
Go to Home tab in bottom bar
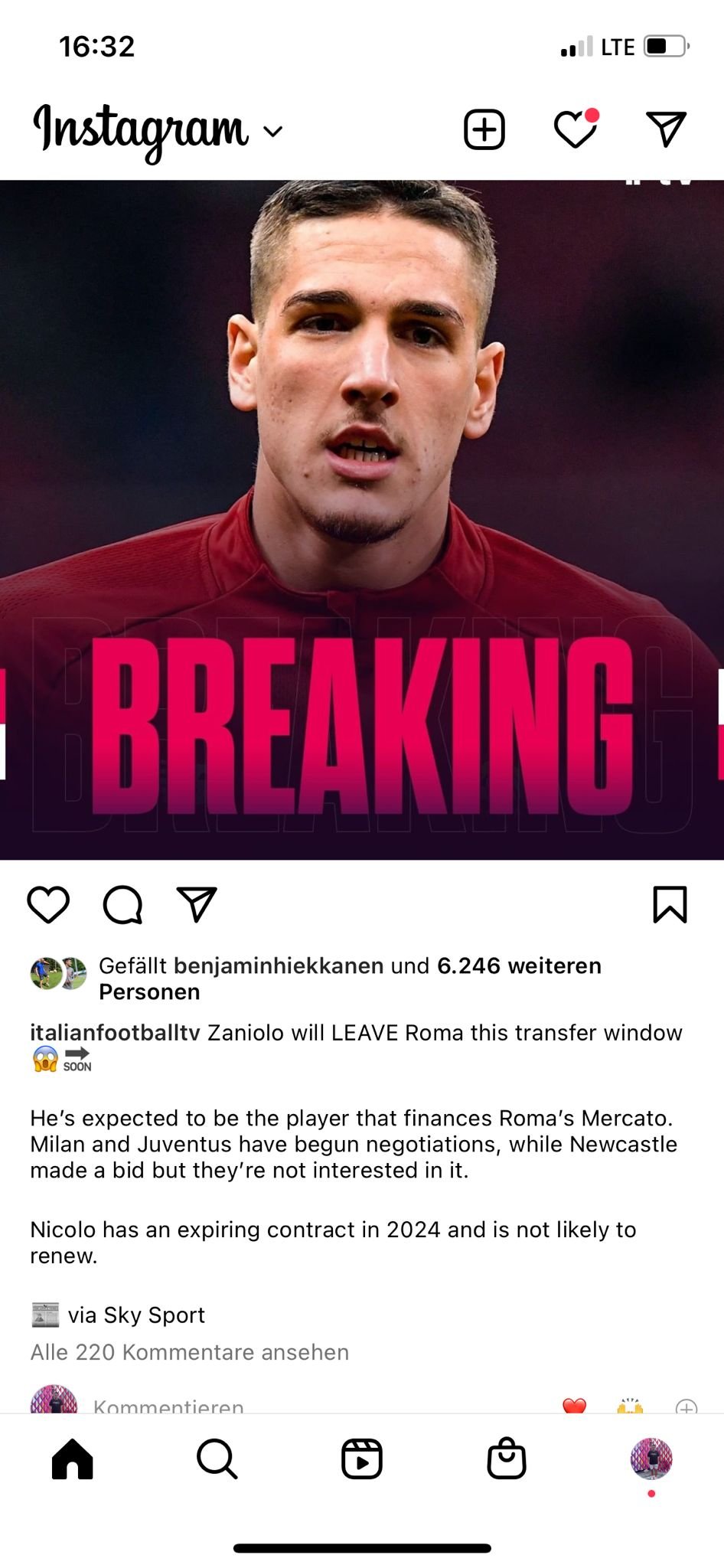tap(73, 1459)
